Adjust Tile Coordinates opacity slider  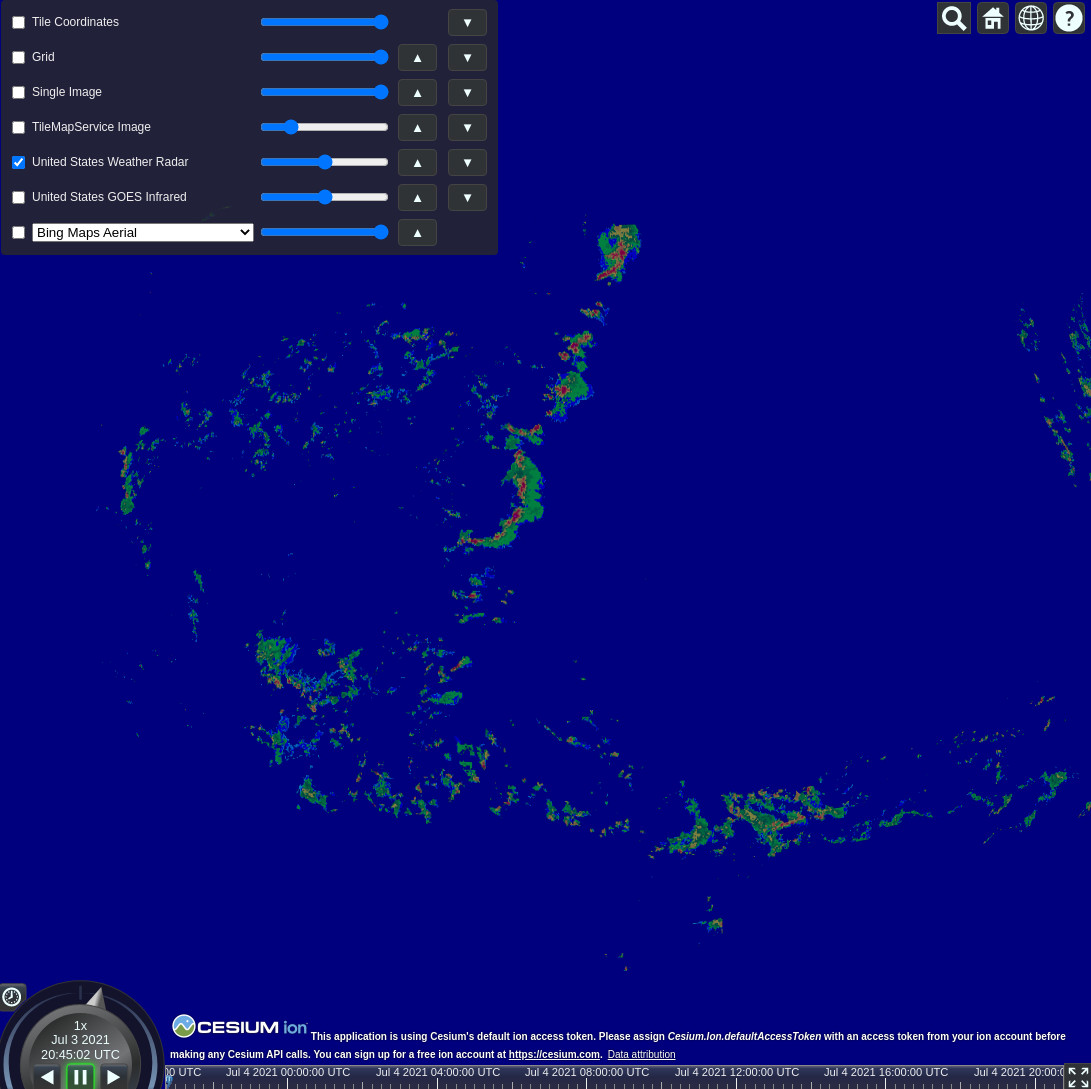tap(324, 22)
